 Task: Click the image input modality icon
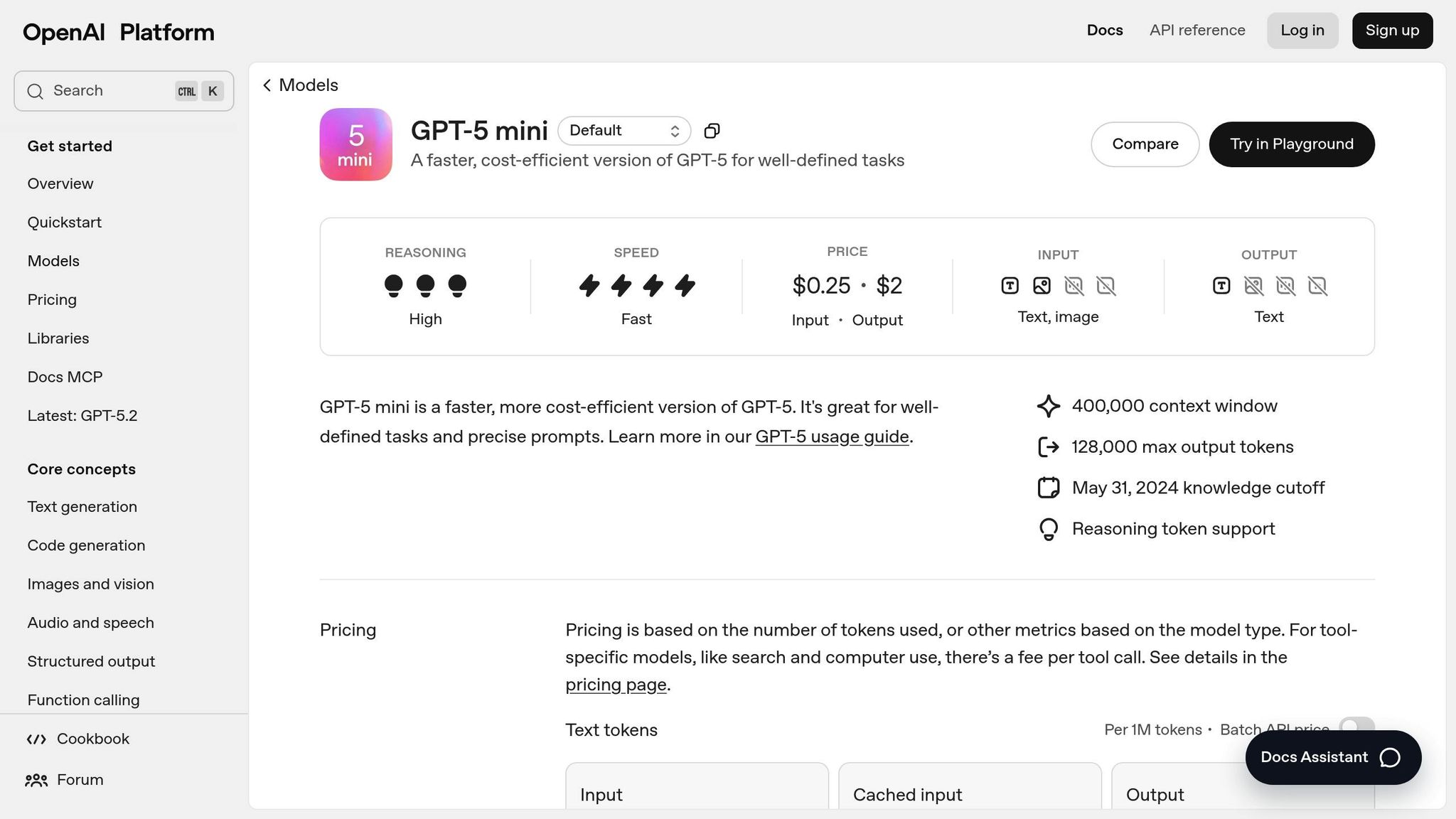[x=1042, y=286]
